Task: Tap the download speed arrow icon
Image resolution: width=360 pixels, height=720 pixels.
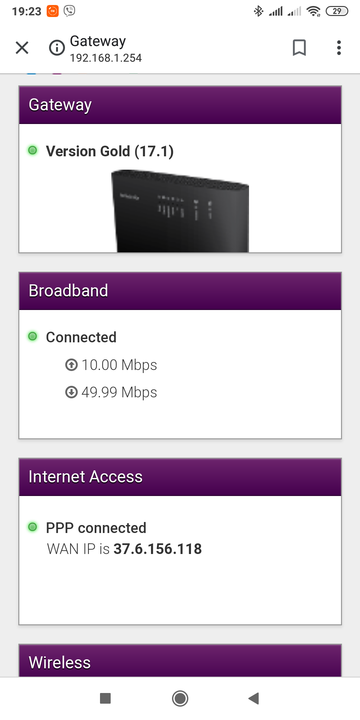Action: pos(71,393)
